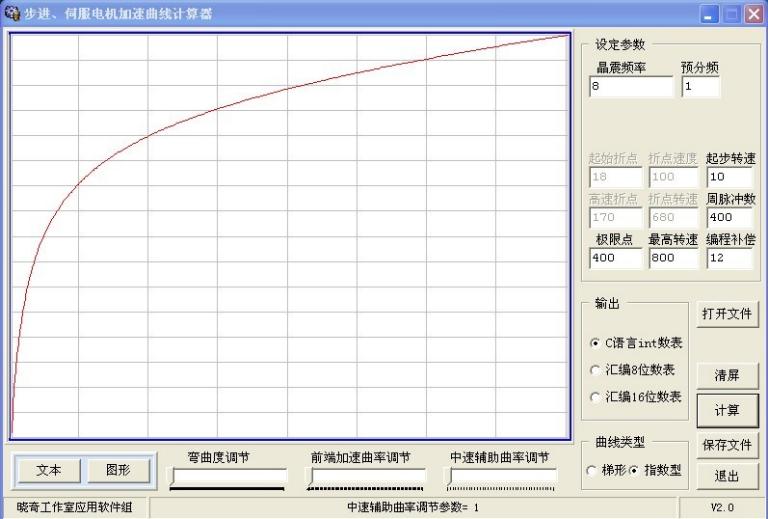Screen dimensions: 768x519
Task: Click the 打开文件 button
Action: click(x=727, y=314)
